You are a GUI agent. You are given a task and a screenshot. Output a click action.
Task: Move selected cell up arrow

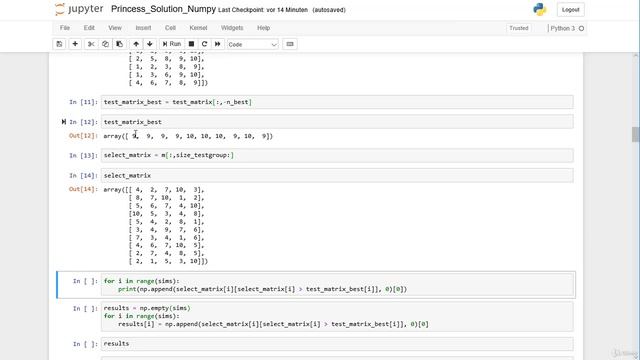(136, 44)
